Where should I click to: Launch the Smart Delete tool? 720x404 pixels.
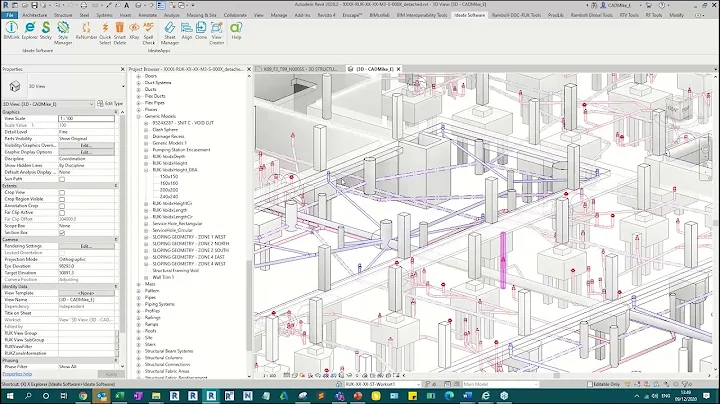pos(119,34)
